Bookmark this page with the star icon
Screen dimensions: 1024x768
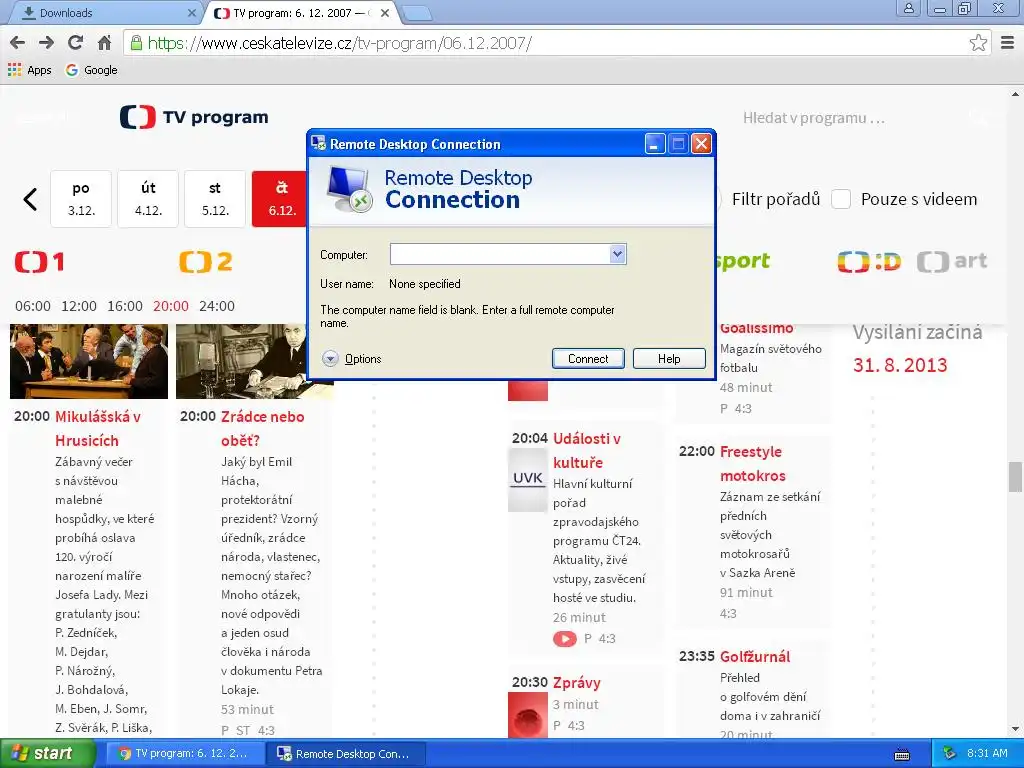[x=978, y=43]
